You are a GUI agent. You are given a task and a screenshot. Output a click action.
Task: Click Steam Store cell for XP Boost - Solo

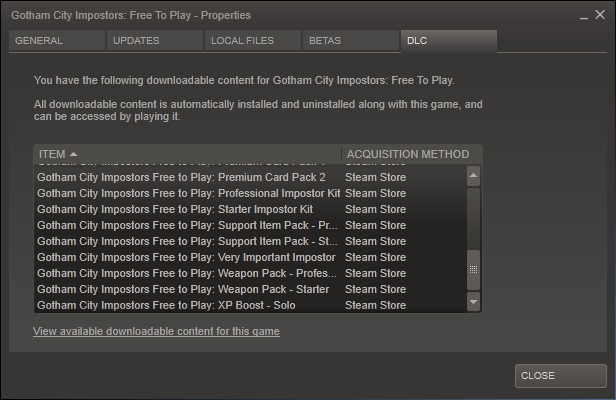[375, 305]
